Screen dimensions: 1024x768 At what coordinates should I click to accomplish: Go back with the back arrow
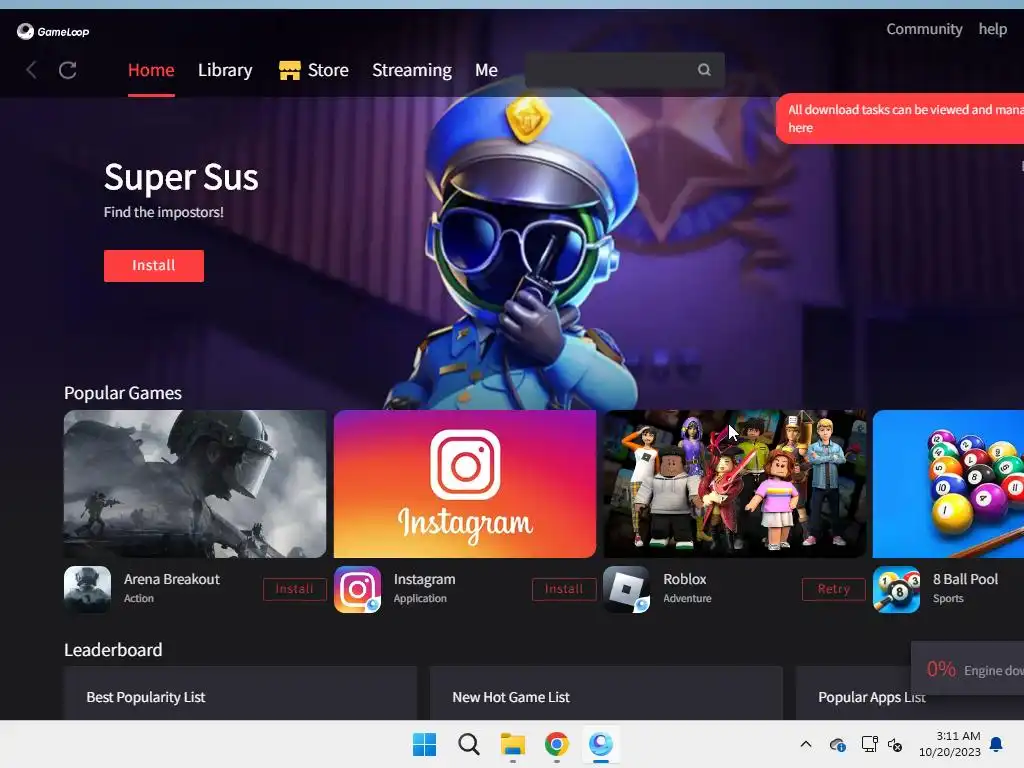31,70
